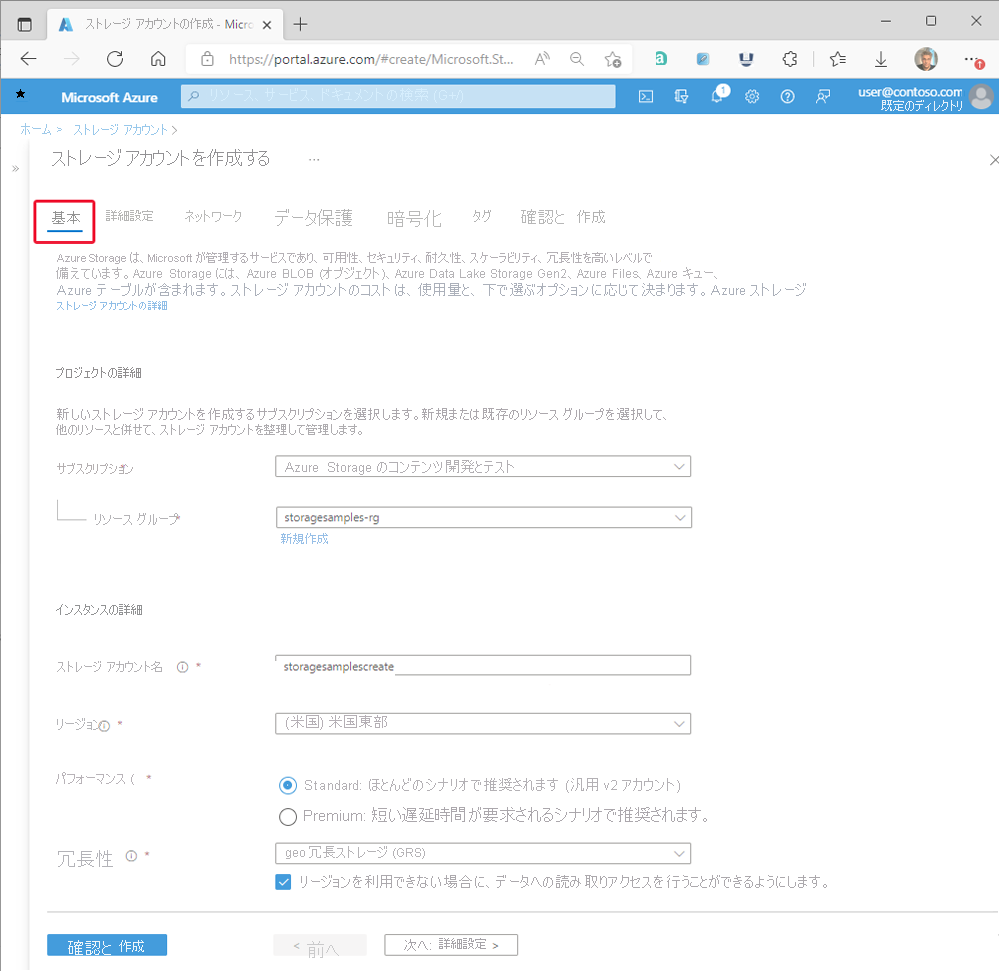Open Read Aloud icon in address bar
The image size is (999, 971).
[542, 59]
